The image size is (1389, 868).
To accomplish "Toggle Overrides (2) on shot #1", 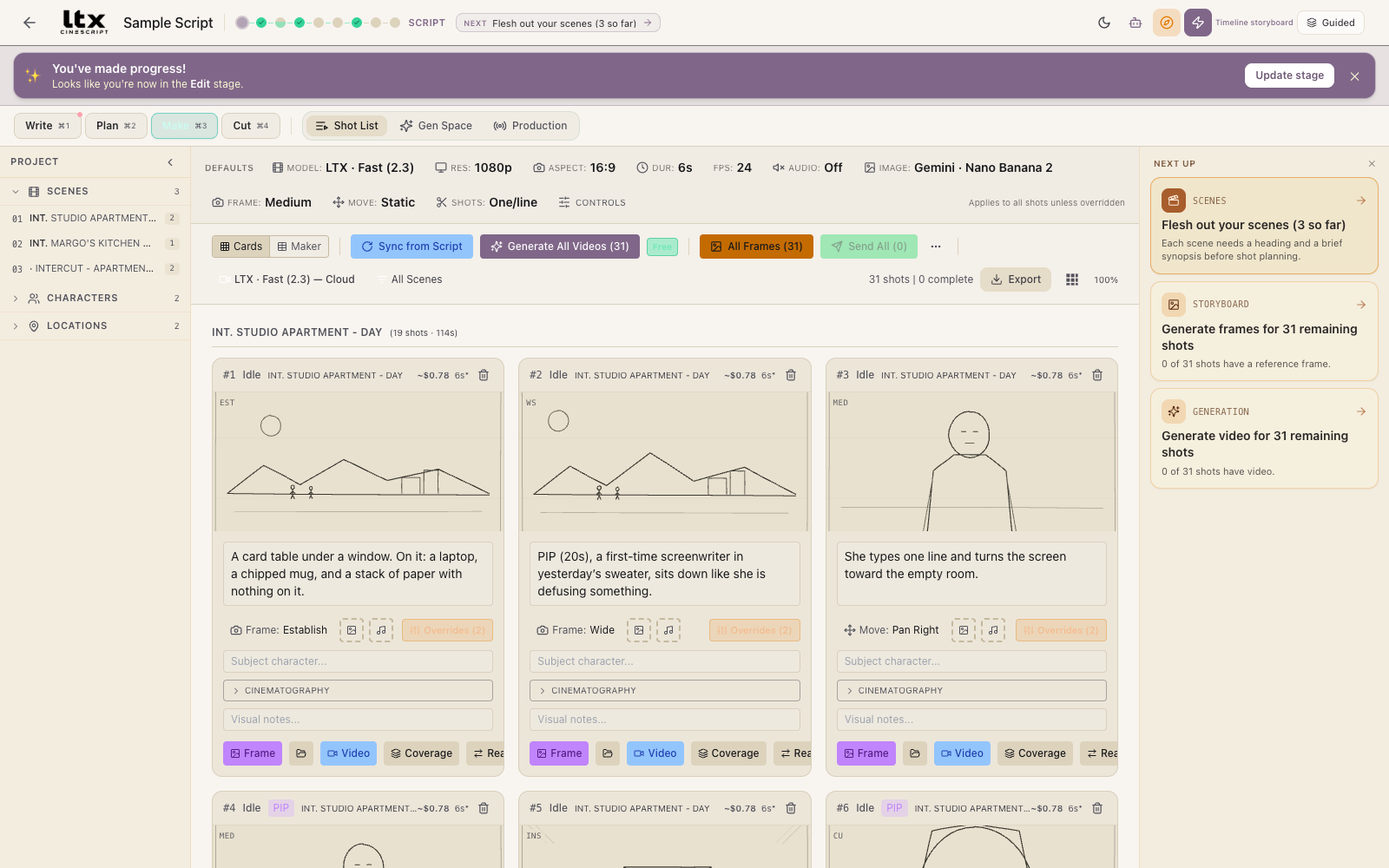I will [x=447, y=630].
